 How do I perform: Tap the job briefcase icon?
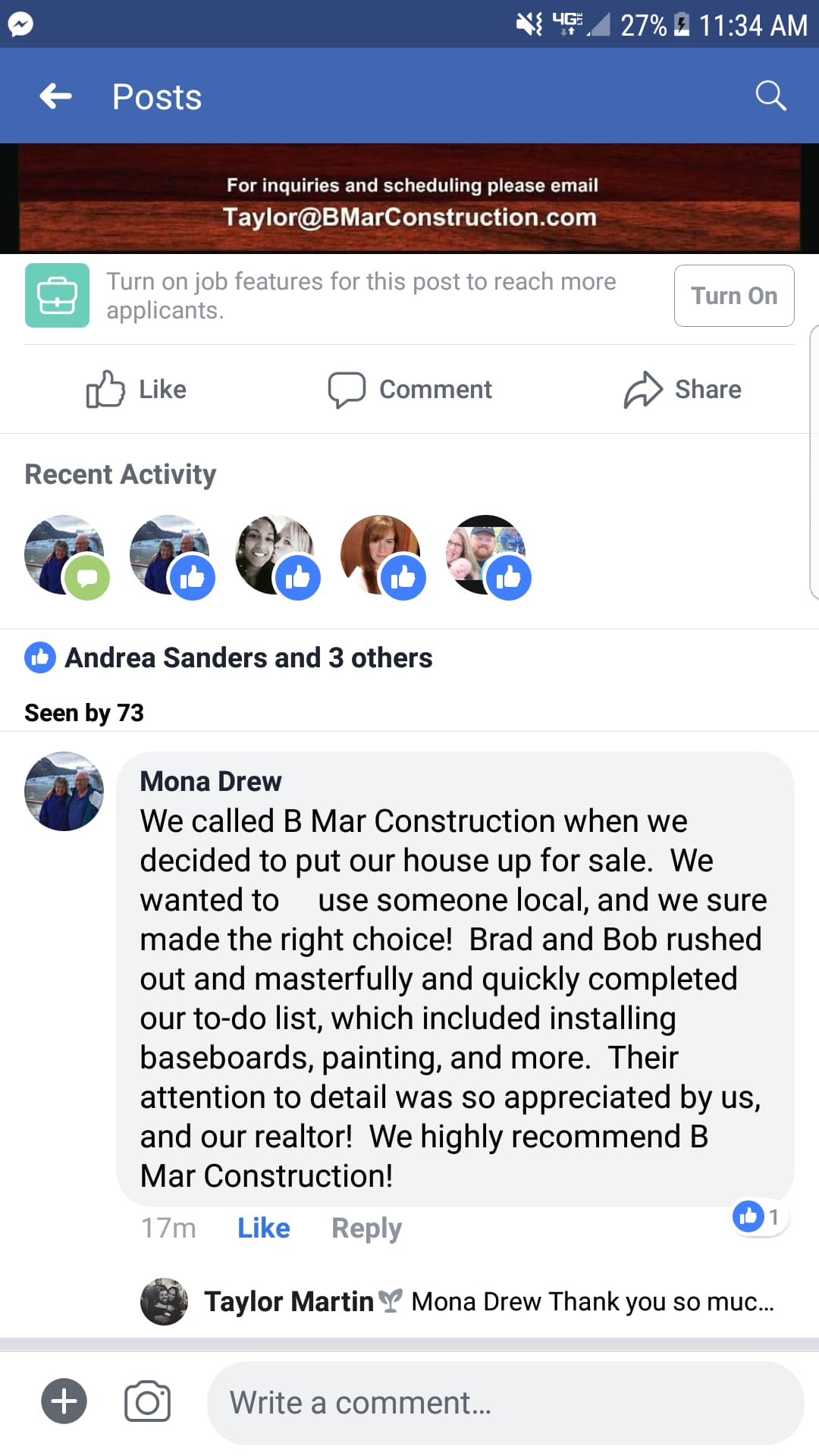[57, 295]
